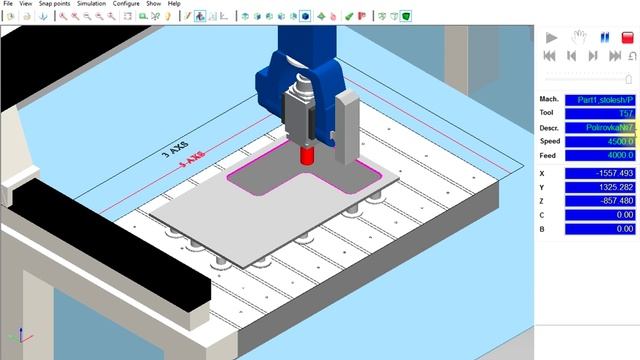Click the green diamond arrows icon
Screen dimensions: 640x360
point(321,16)
